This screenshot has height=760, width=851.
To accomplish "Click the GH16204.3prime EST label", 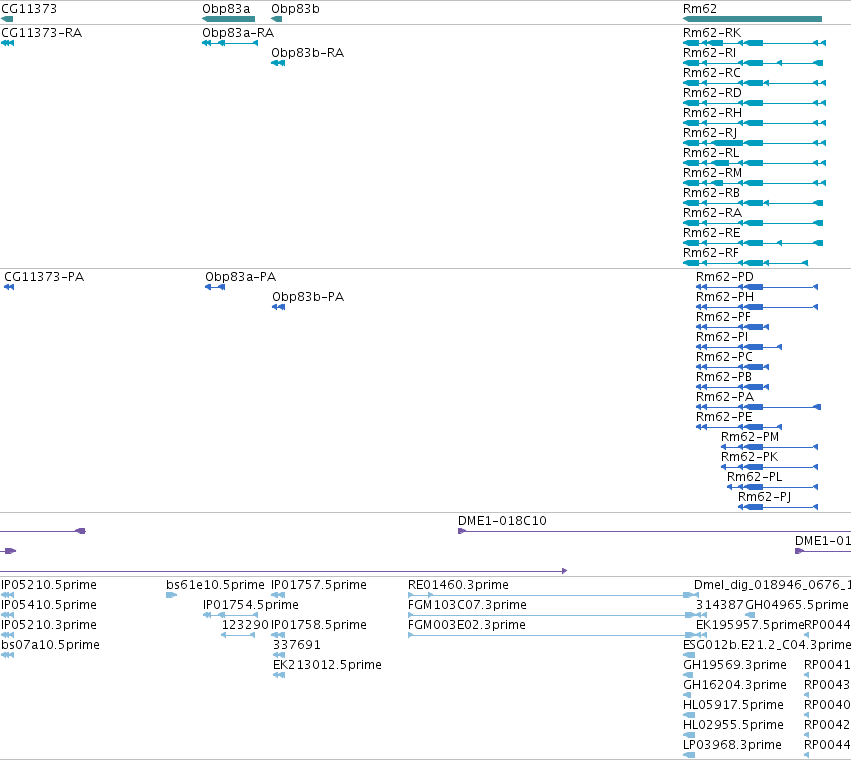I will coord(734,686).
